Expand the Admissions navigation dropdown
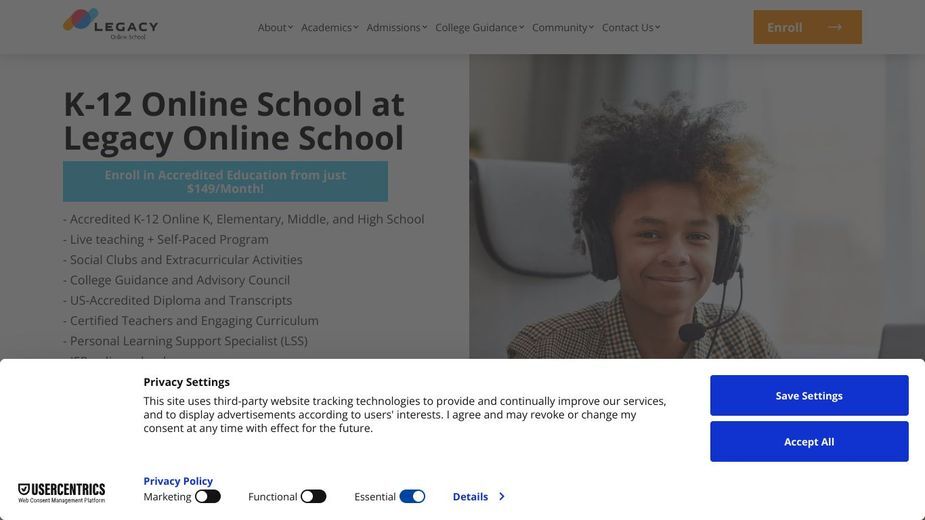This screenshot has width=925, height=520. click(396, 27)
